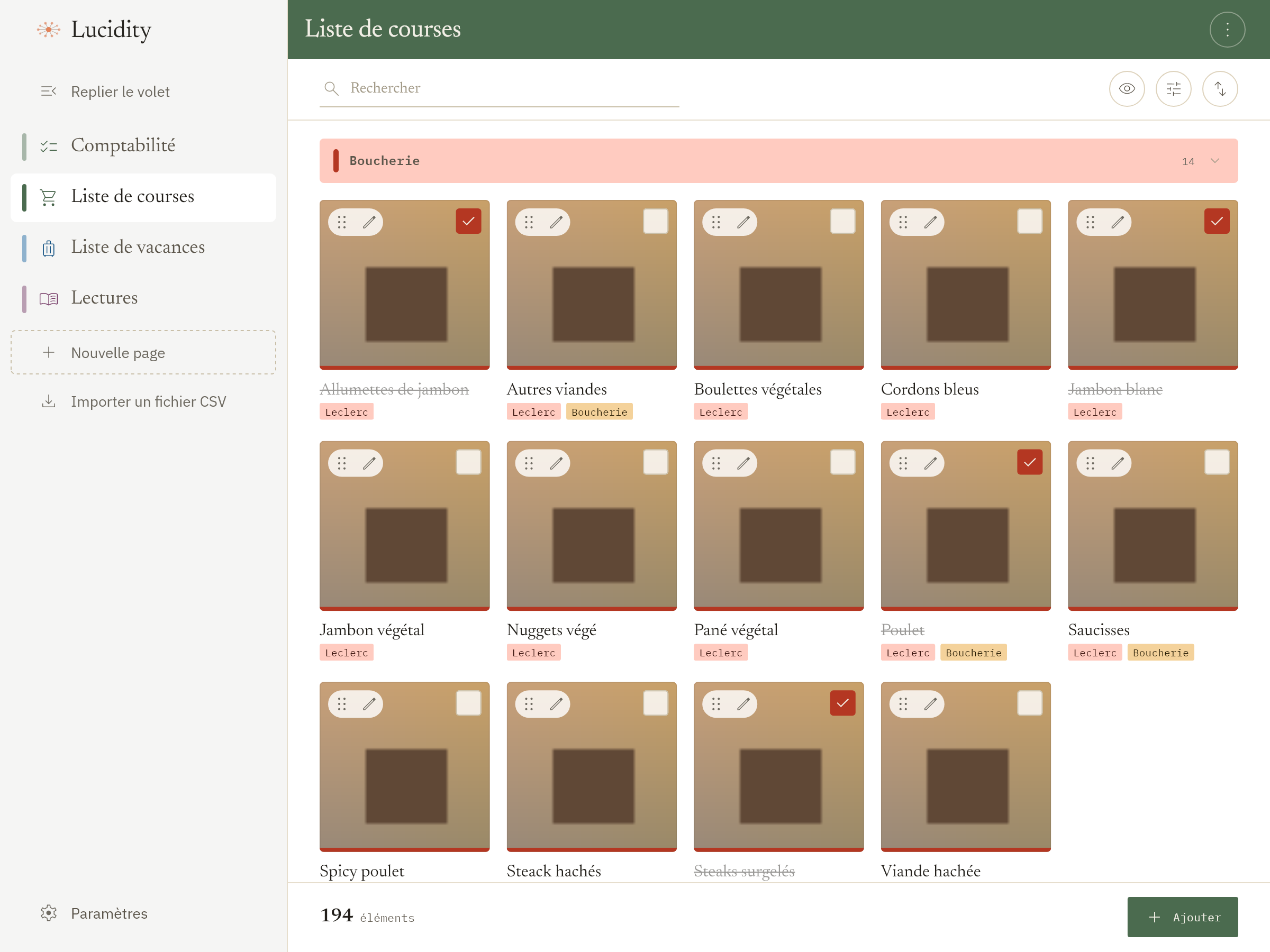Click the Lucidity logo icon
1270x952 pixels.
pyautogui.click(x=48, y=29)
